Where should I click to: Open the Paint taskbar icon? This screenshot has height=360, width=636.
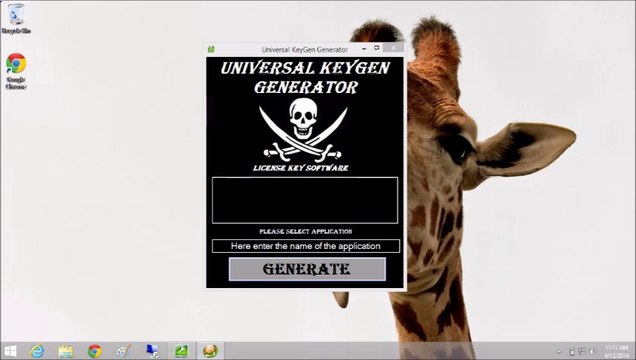click(x=123, y=351)
